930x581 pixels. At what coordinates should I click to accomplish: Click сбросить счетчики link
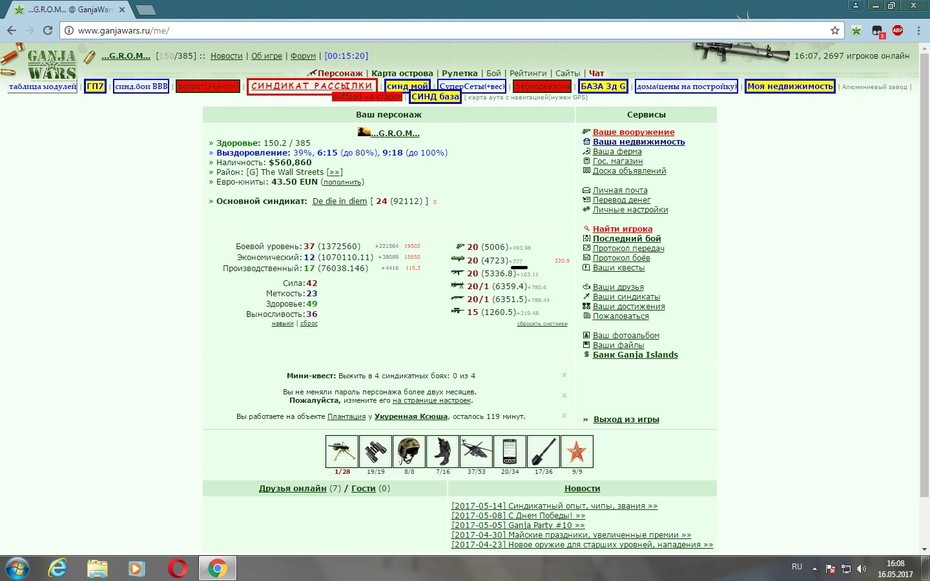click(542, 324)
